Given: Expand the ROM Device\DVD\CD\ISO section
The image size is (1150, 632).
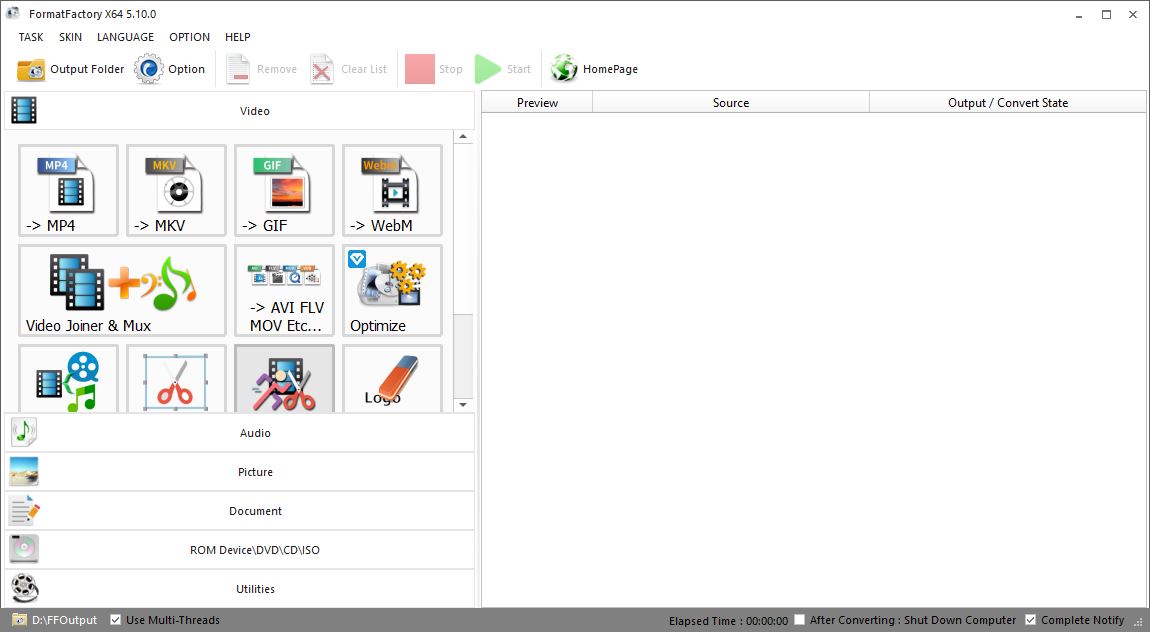Looking at the screenshot, I should (x=240, y=549).
